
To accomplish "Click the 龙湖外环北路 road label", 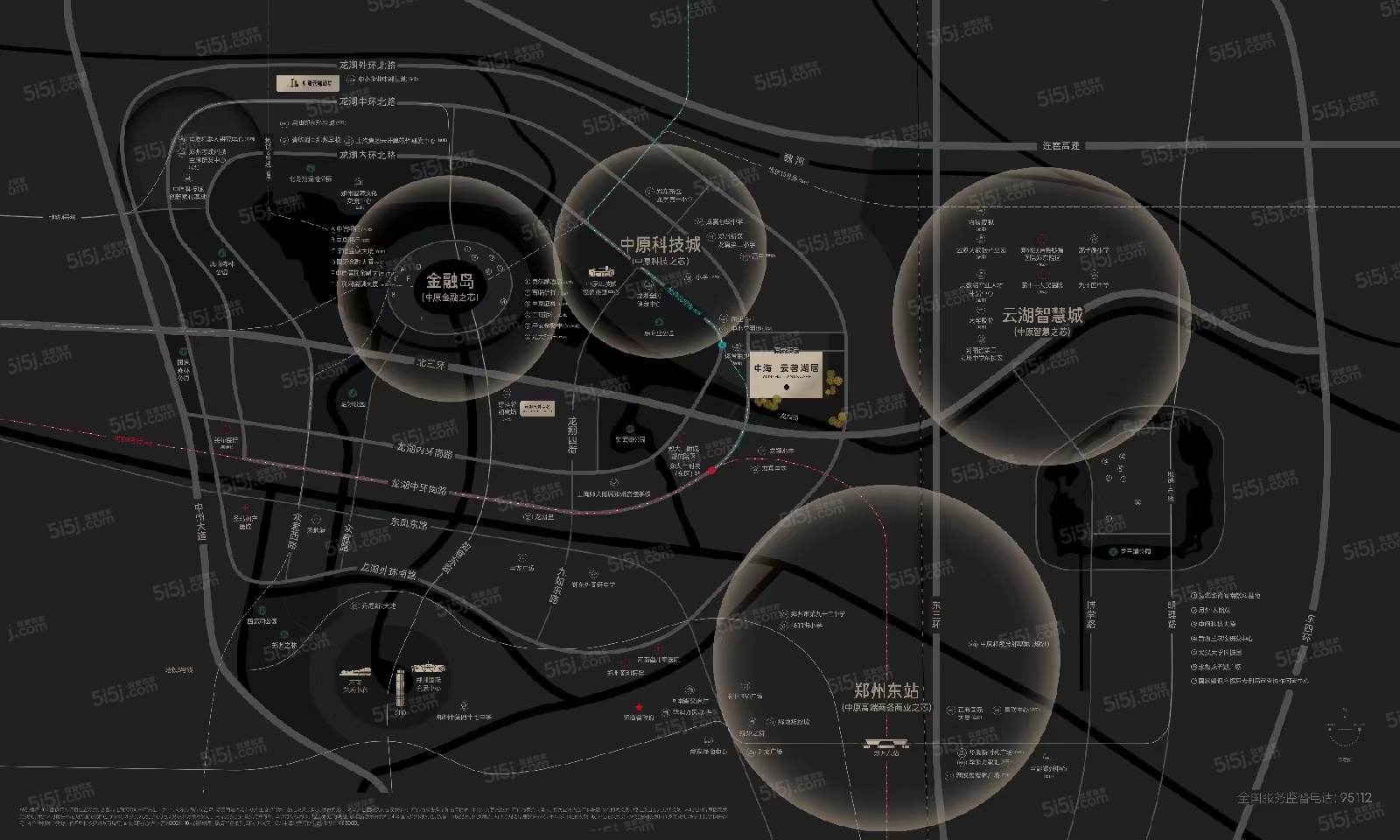I will click(367, 65).
